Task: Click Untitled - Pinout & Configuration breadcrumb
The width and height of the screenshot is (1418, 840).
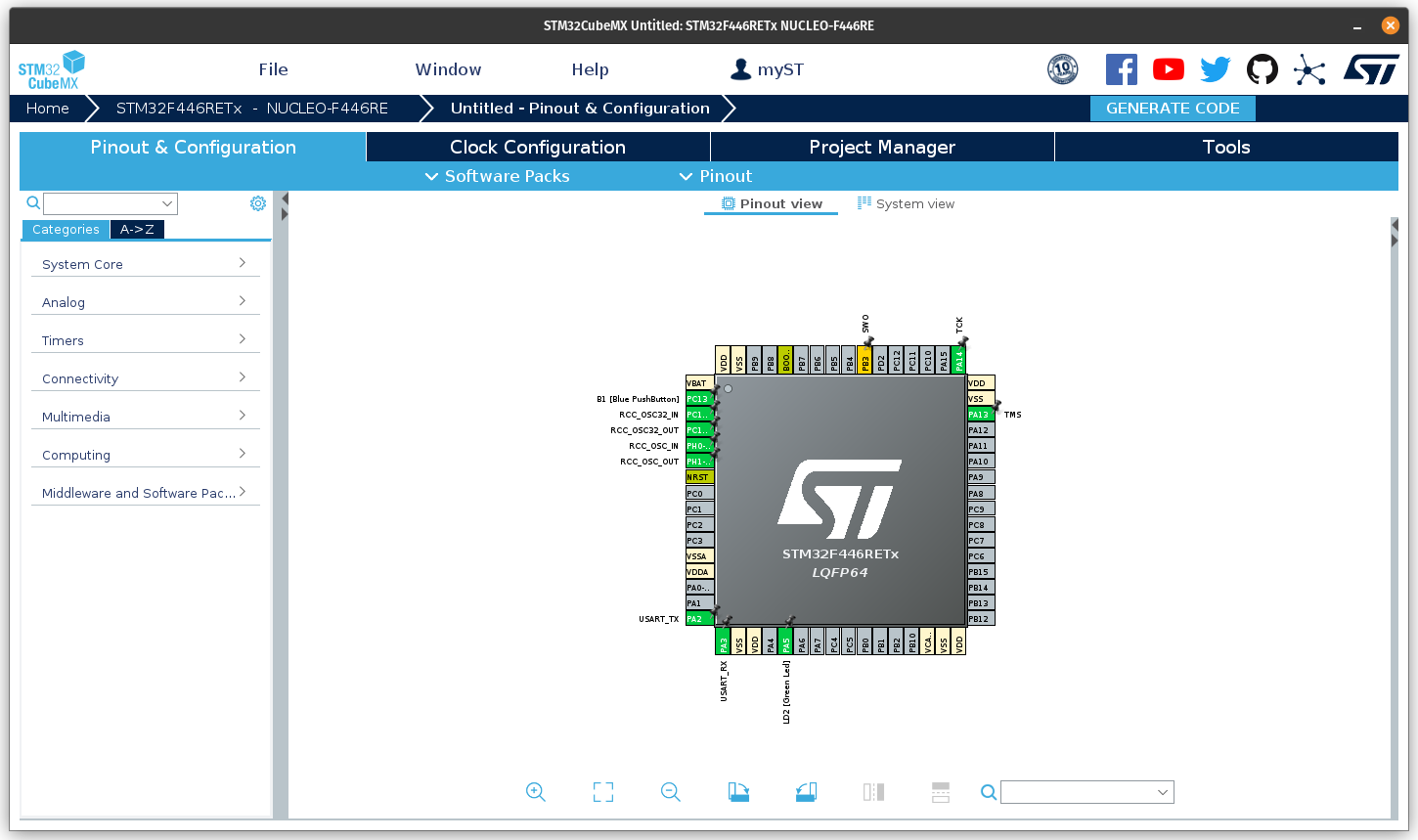Action: coord(580,109)
